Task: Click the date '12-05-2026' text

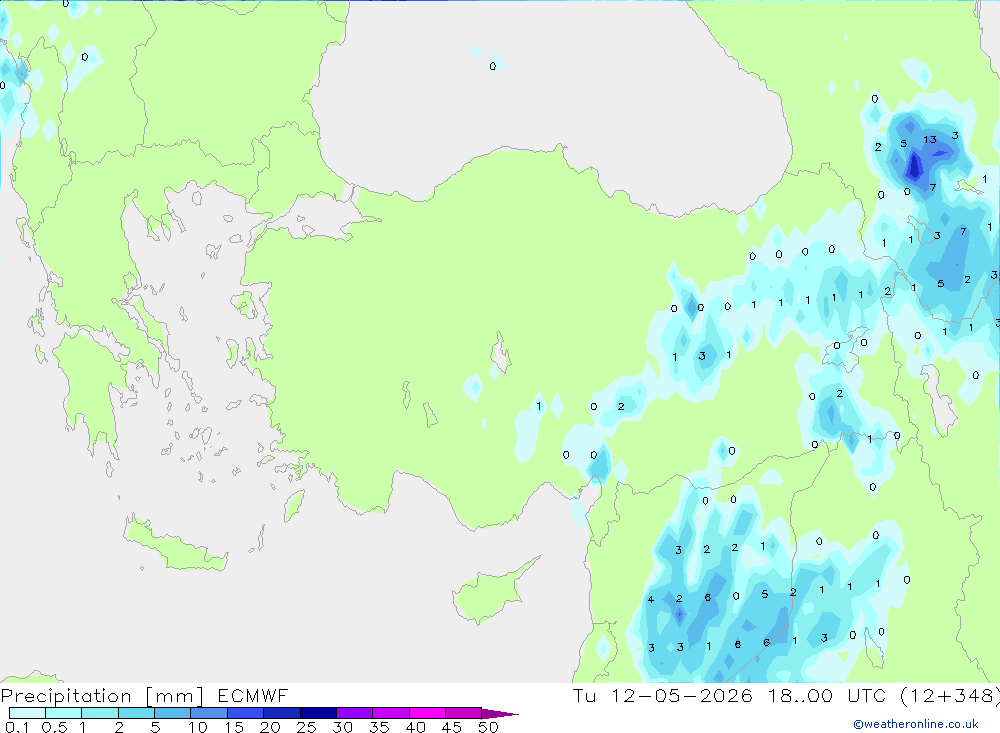Action: (x=682, y=695)
